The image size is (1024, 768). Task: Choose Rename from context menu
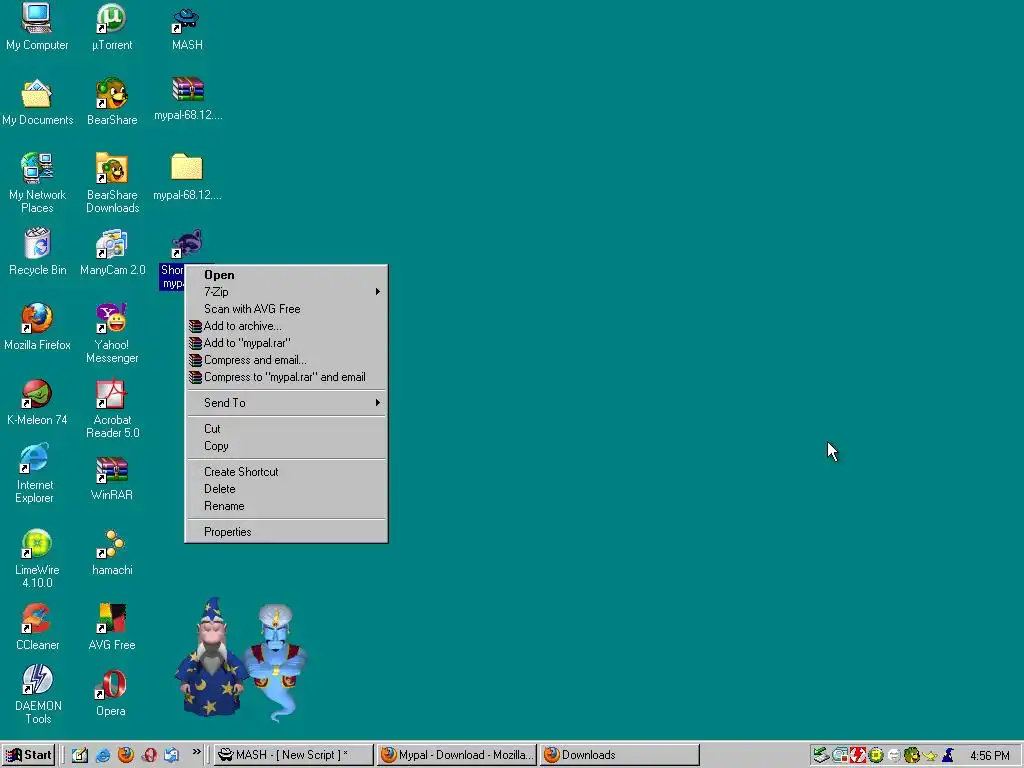pyautogui.click(x=287, y=506)
